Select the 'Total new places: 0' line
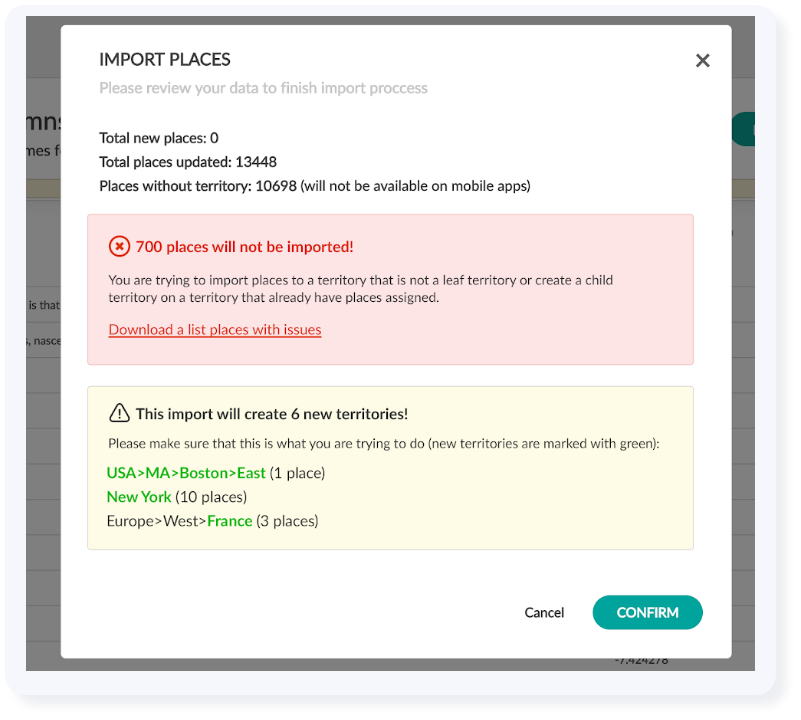Image resolution: width=801 pixels, height=720 pixels. 159,138
